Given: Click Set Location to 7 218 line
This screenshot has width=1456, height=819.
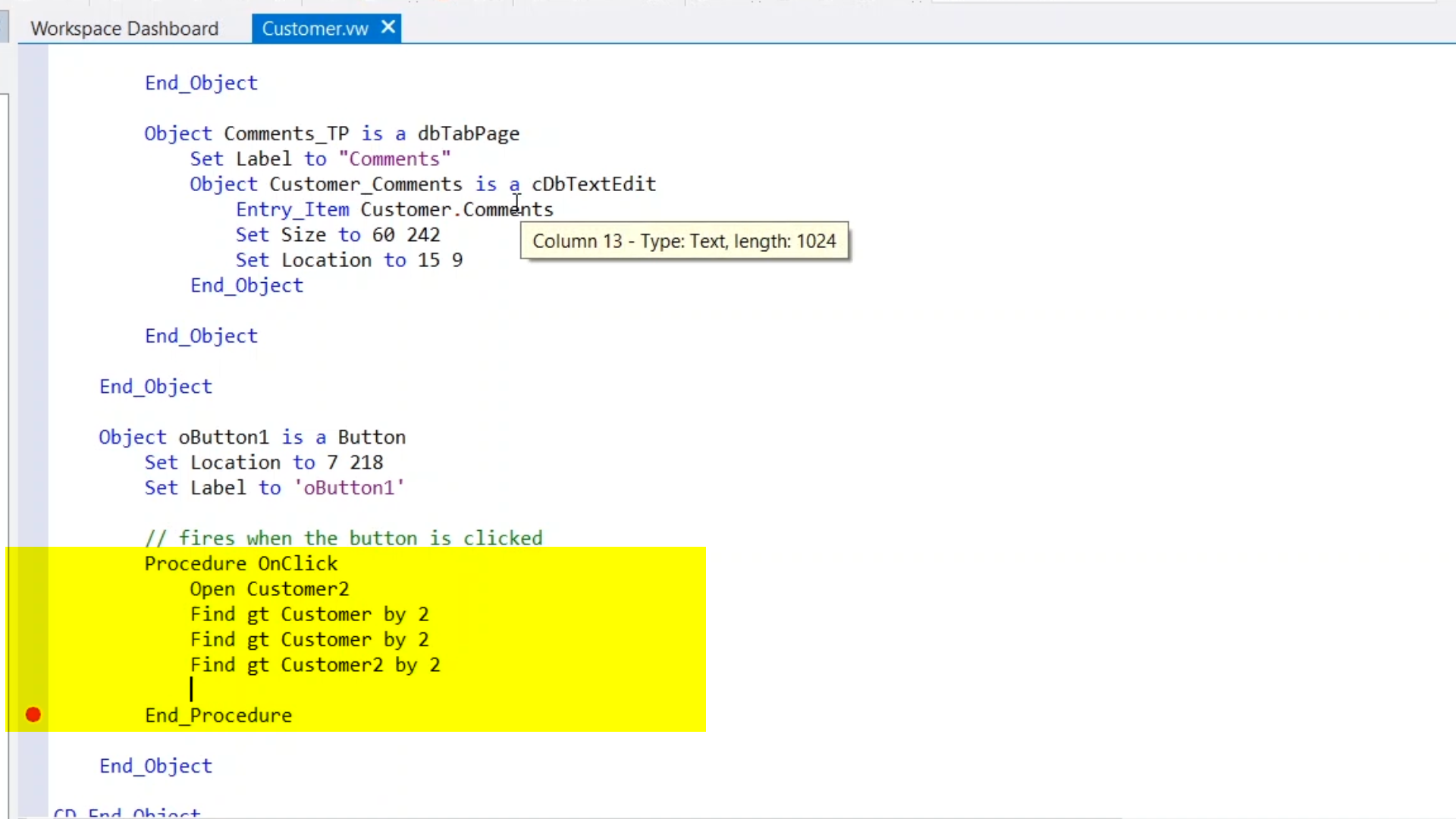Looking at the screenshot, I should (x=264, y=463).
